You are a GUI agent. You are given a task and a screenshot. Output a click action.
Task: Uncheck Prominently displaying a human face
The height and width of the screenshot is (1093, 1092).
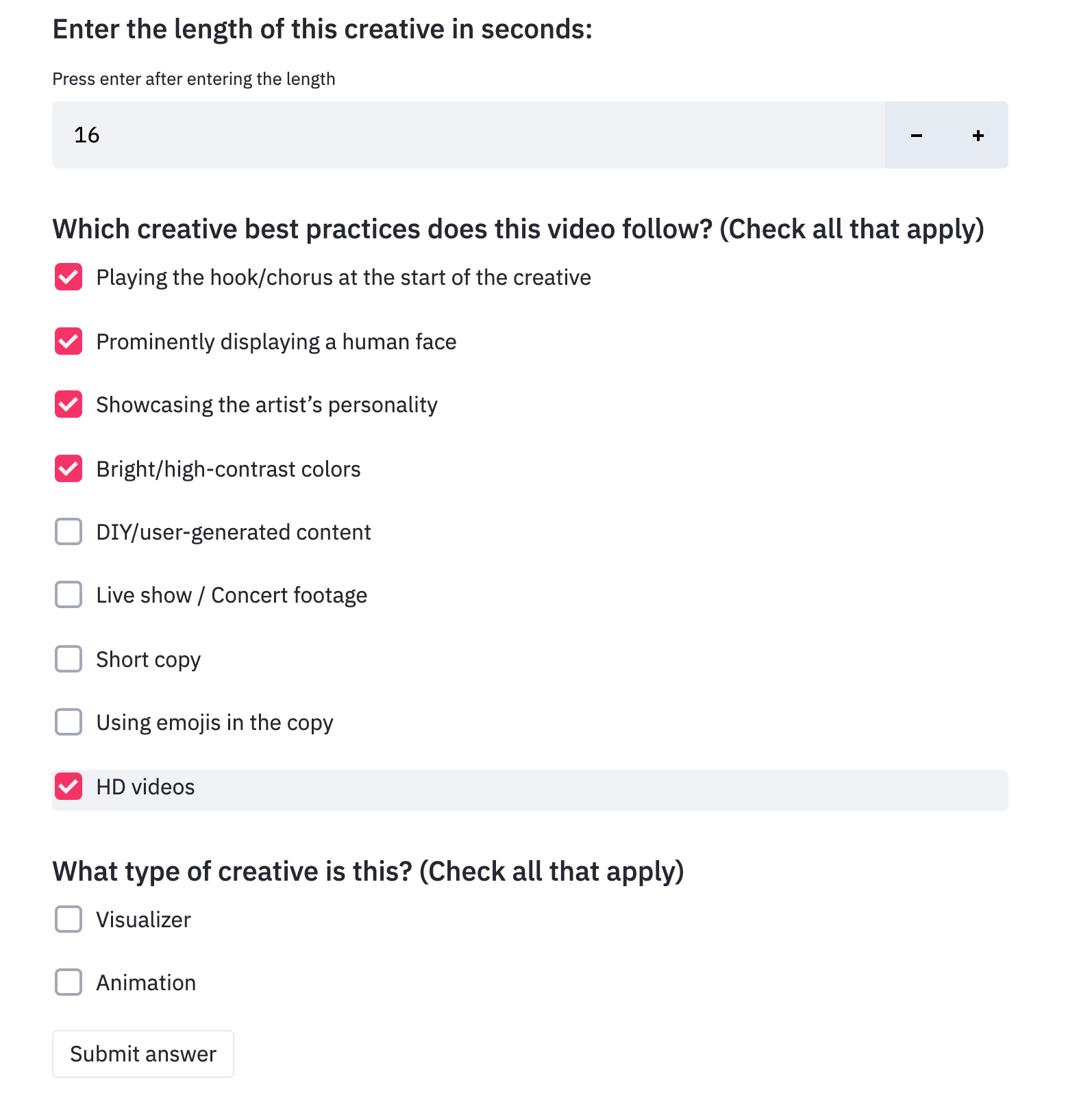pos(69,341)
